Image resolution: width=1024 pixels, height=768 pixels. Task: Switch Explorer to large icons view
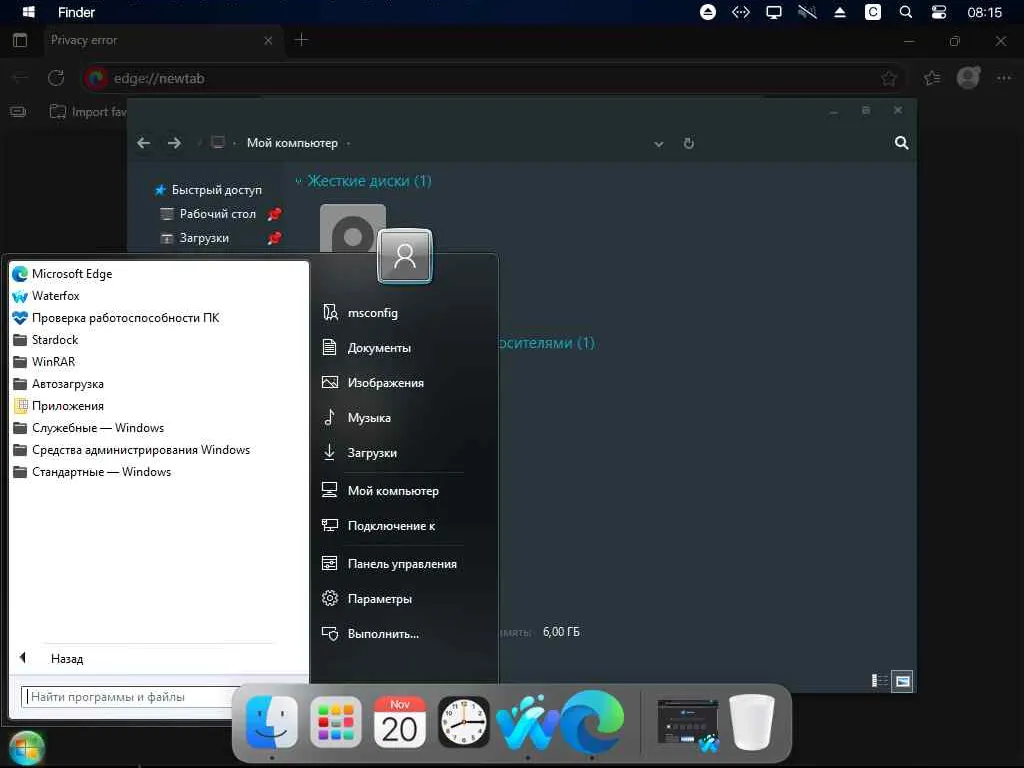[902, 681]
